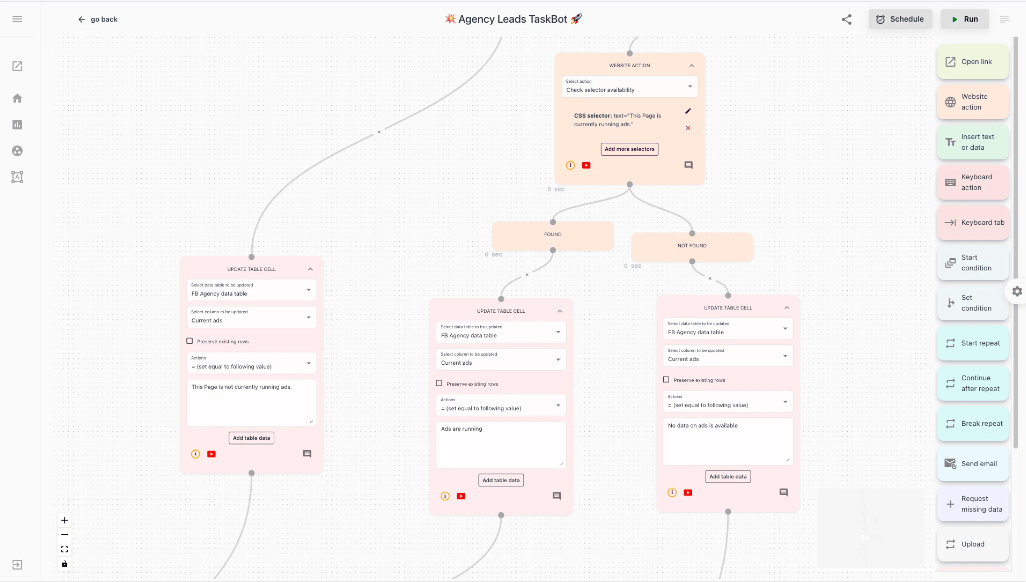Screen dimensions: 1026x582
Task: Click the share icon in top bar
Action: pos(847,19)
